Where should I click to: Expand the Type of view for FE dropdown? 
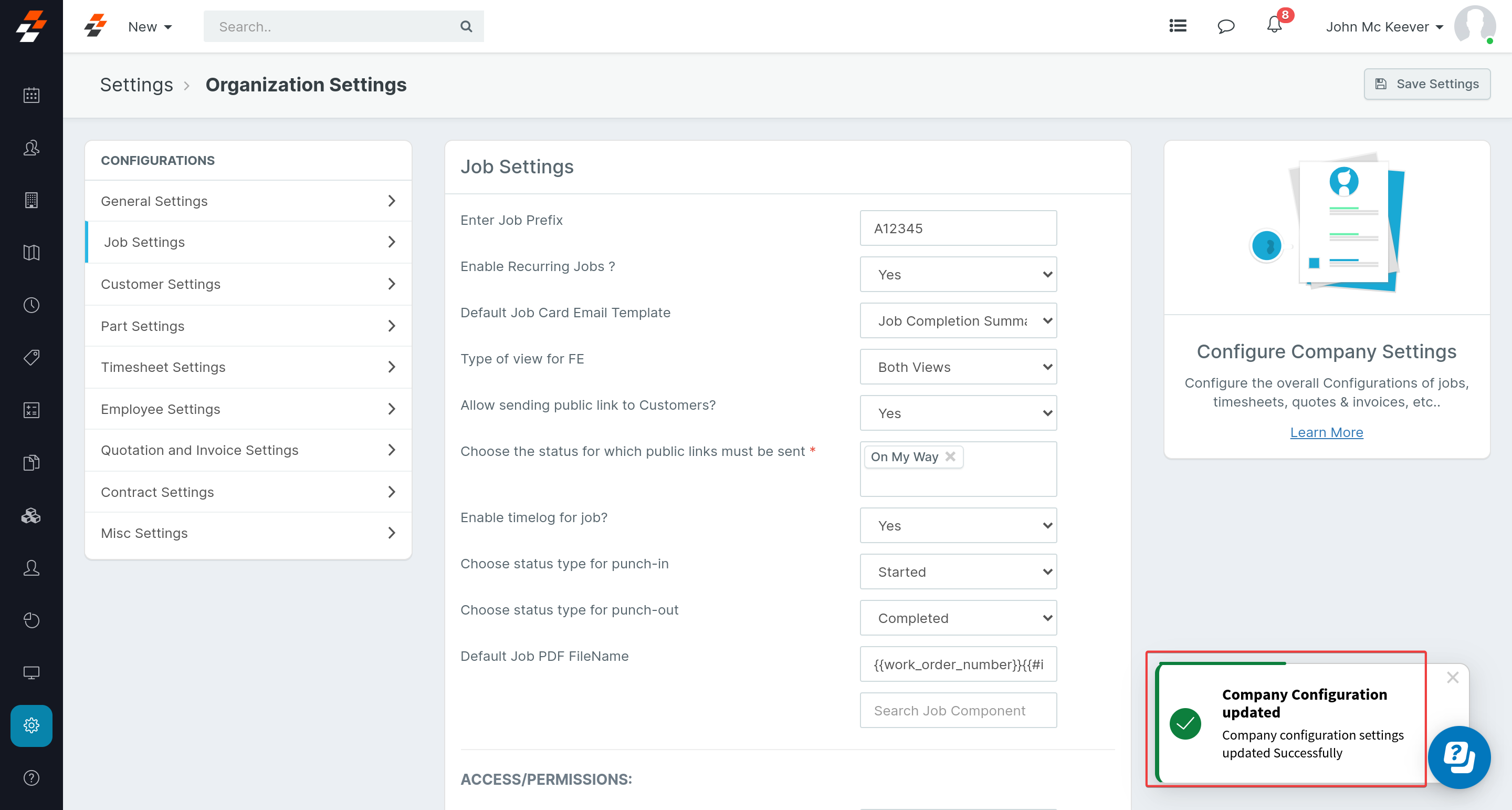coord(958,367)
